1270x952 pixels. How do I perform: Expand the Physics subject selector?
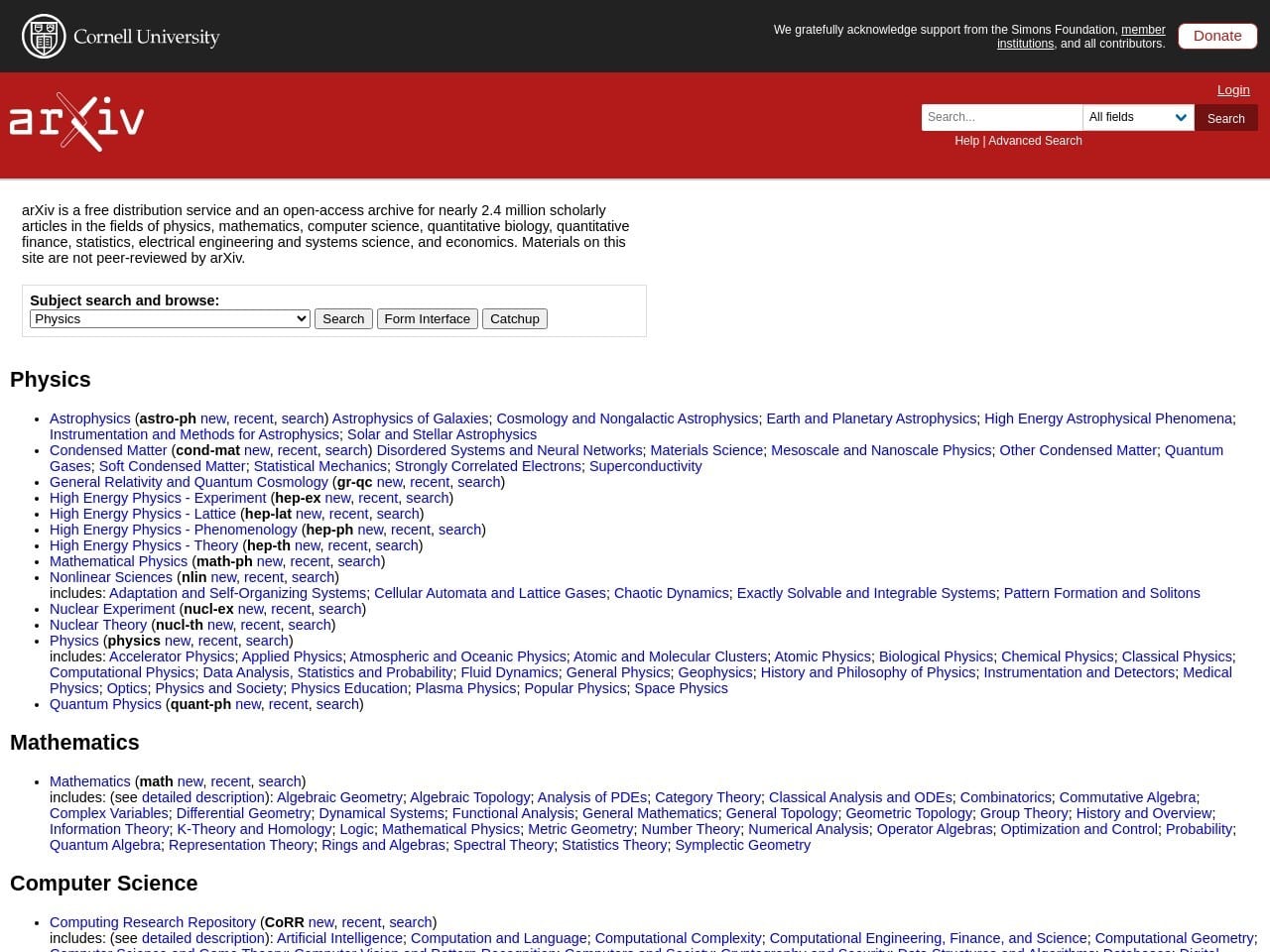tap(170, 318)
